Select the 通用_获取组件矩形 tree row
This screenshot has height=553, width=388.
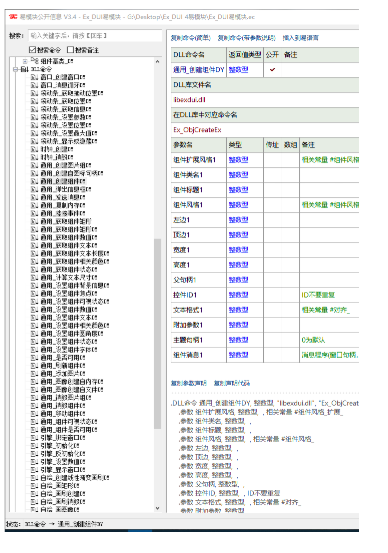(x=66, y=221)
